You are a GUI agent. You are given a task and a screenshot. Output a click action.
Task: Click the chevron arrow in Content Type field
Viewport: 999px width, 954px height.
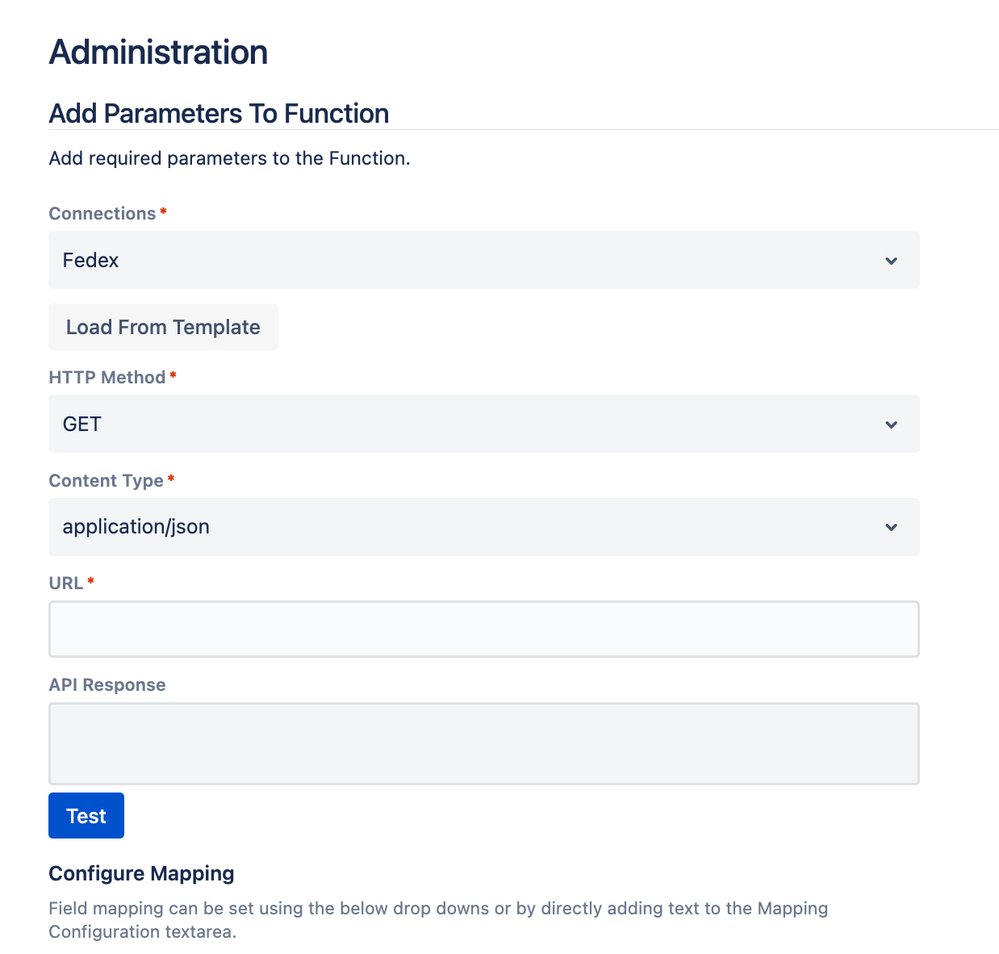point(891,527)
